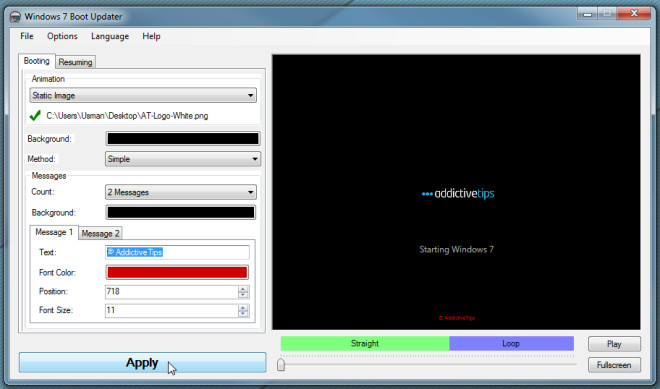Expand the Method Simple dropdown
Viewport: 660px width, 389px height.
[183, 159]
